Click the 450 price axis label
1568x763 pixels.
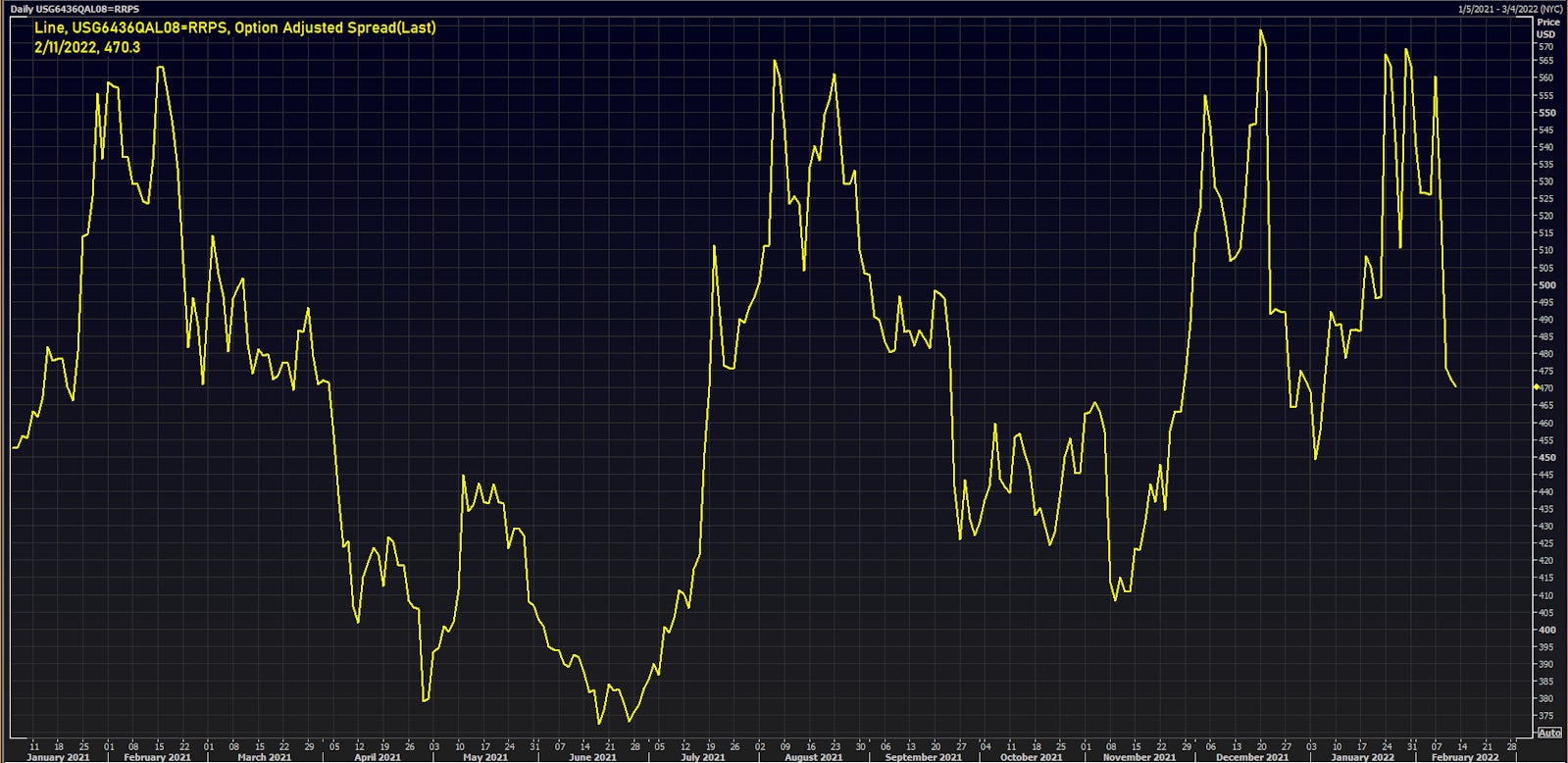coord(1546,458)
